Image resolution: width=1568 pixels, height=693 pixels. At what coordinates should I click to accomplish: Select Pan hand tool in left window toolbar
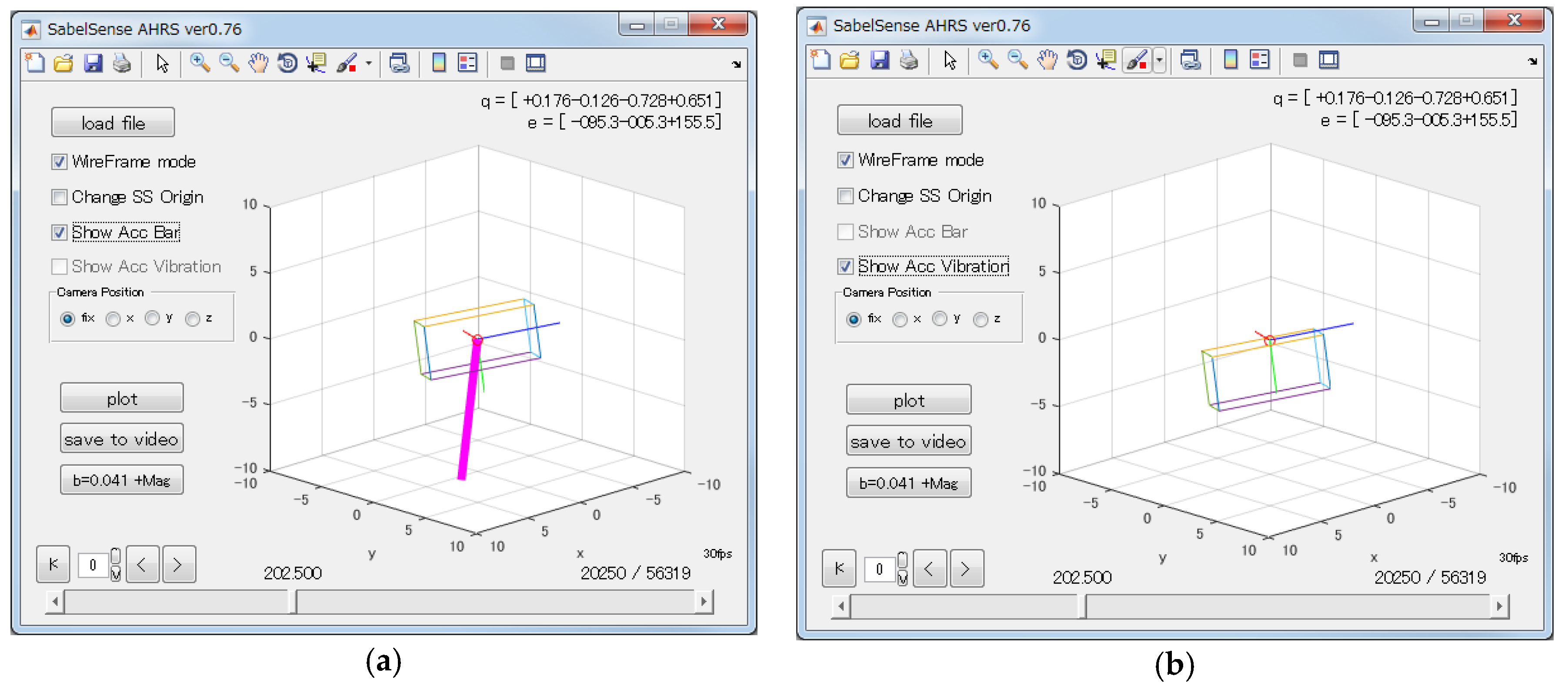pyautogui.click(x=258, y=63)
